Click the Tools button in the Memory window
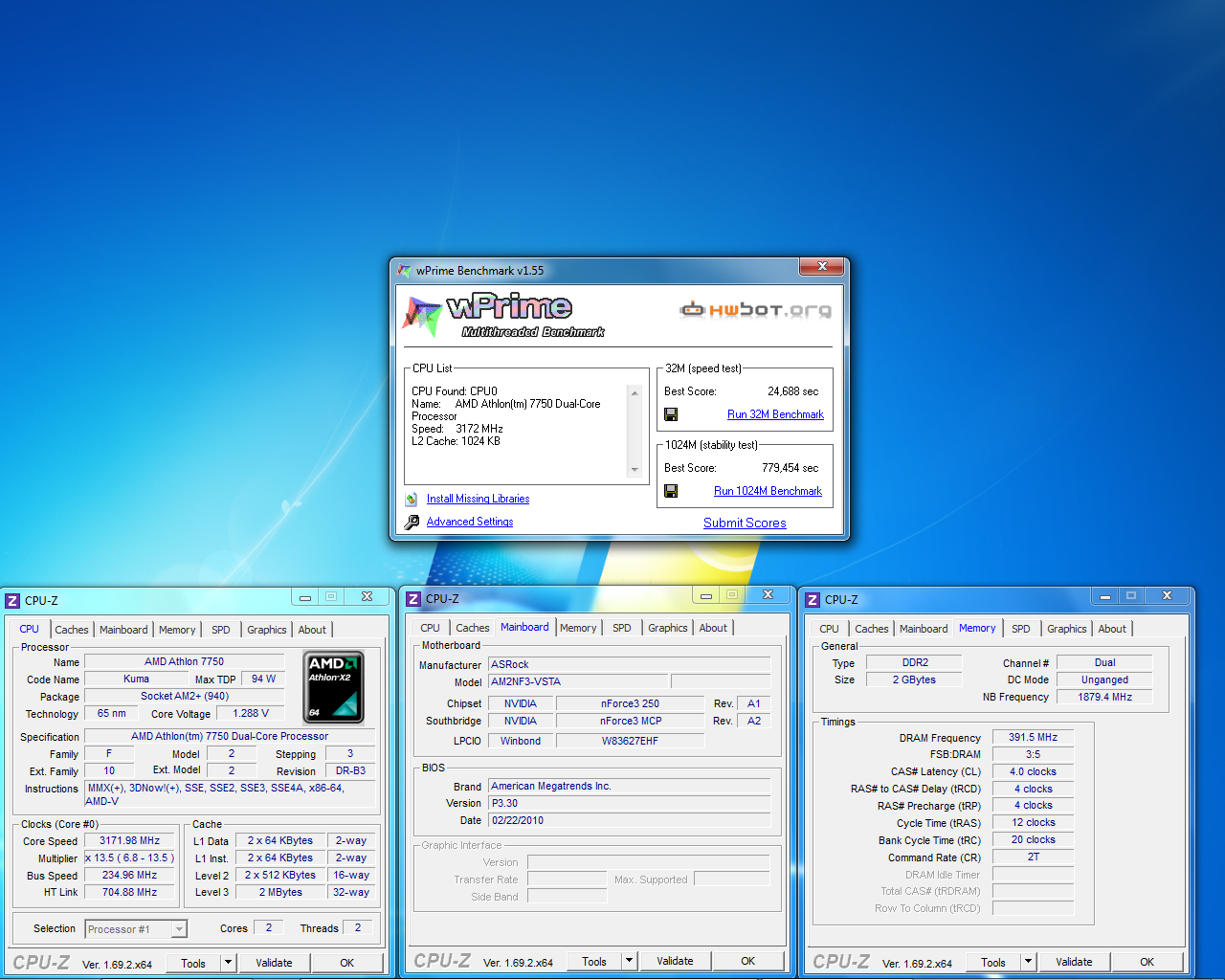Image resolution: width=1225 pixels, height=980 pixels. coord(993,962)
